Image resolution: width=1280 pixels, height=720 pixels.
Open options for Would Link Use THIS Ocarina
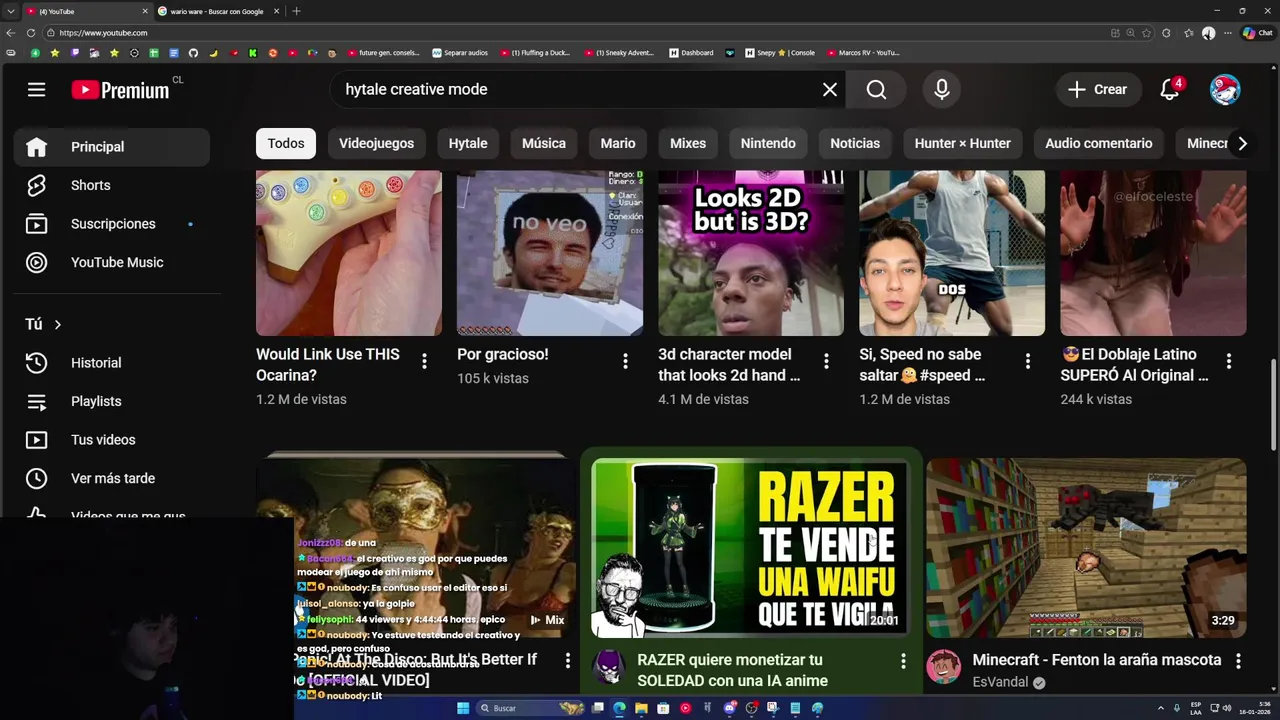click(424, 361)
